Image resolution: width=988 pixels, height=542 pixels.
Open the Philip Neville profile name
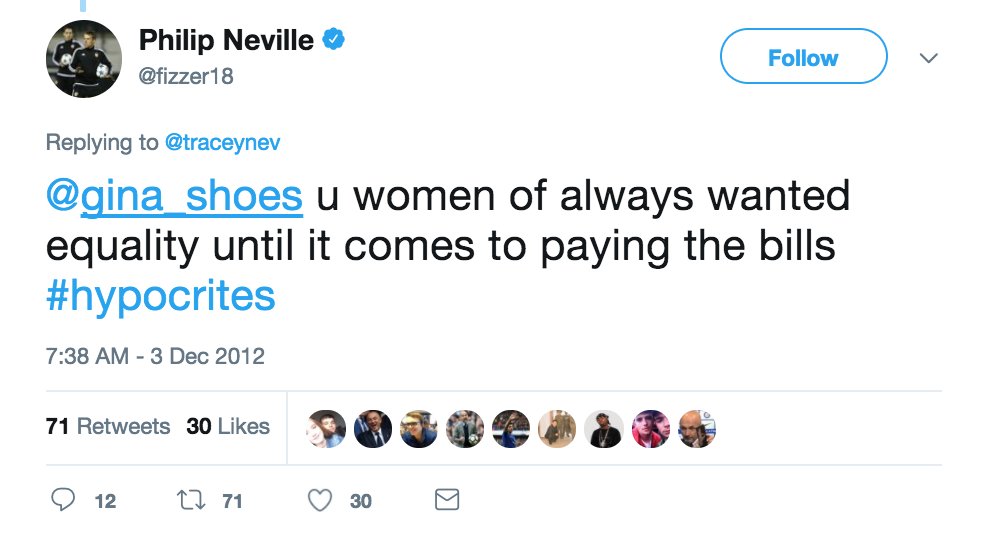226,41
